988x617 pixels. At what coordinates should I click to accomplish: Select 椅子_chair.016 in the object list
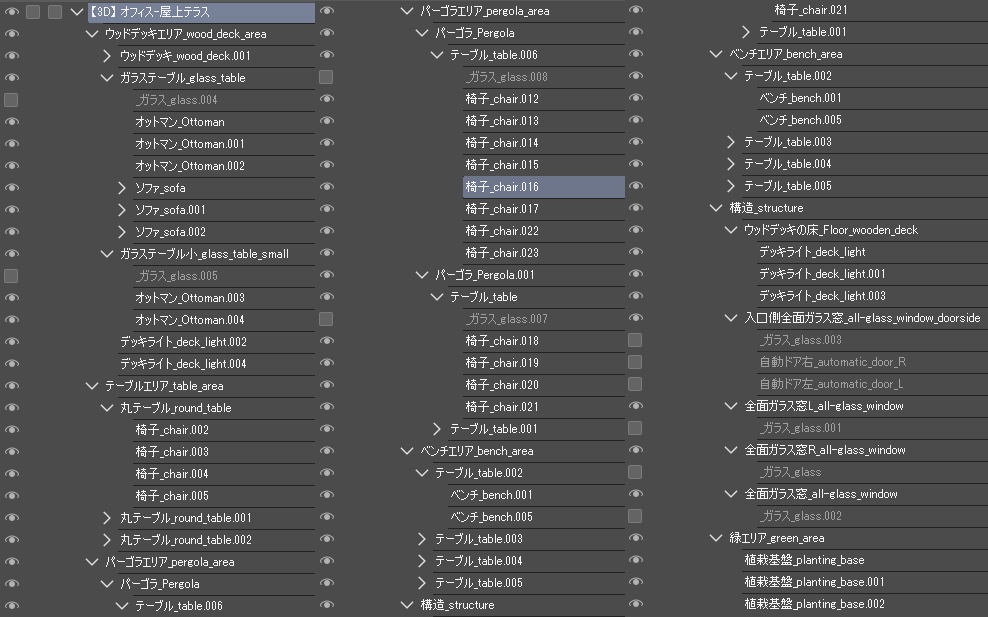point(544,187)
